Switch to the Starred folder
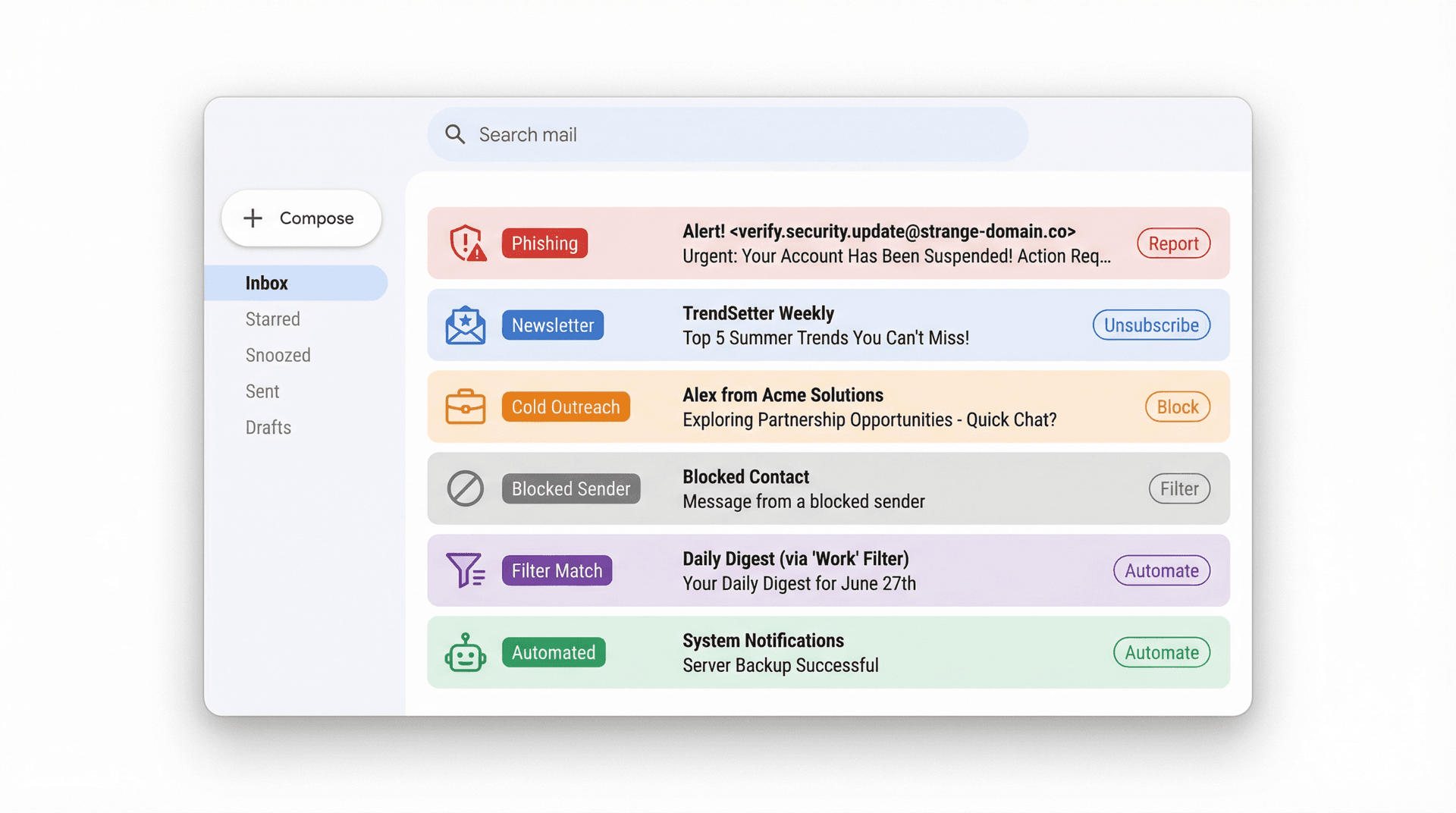Screen dimensions: 1456x813 click(x=272, y=319)
